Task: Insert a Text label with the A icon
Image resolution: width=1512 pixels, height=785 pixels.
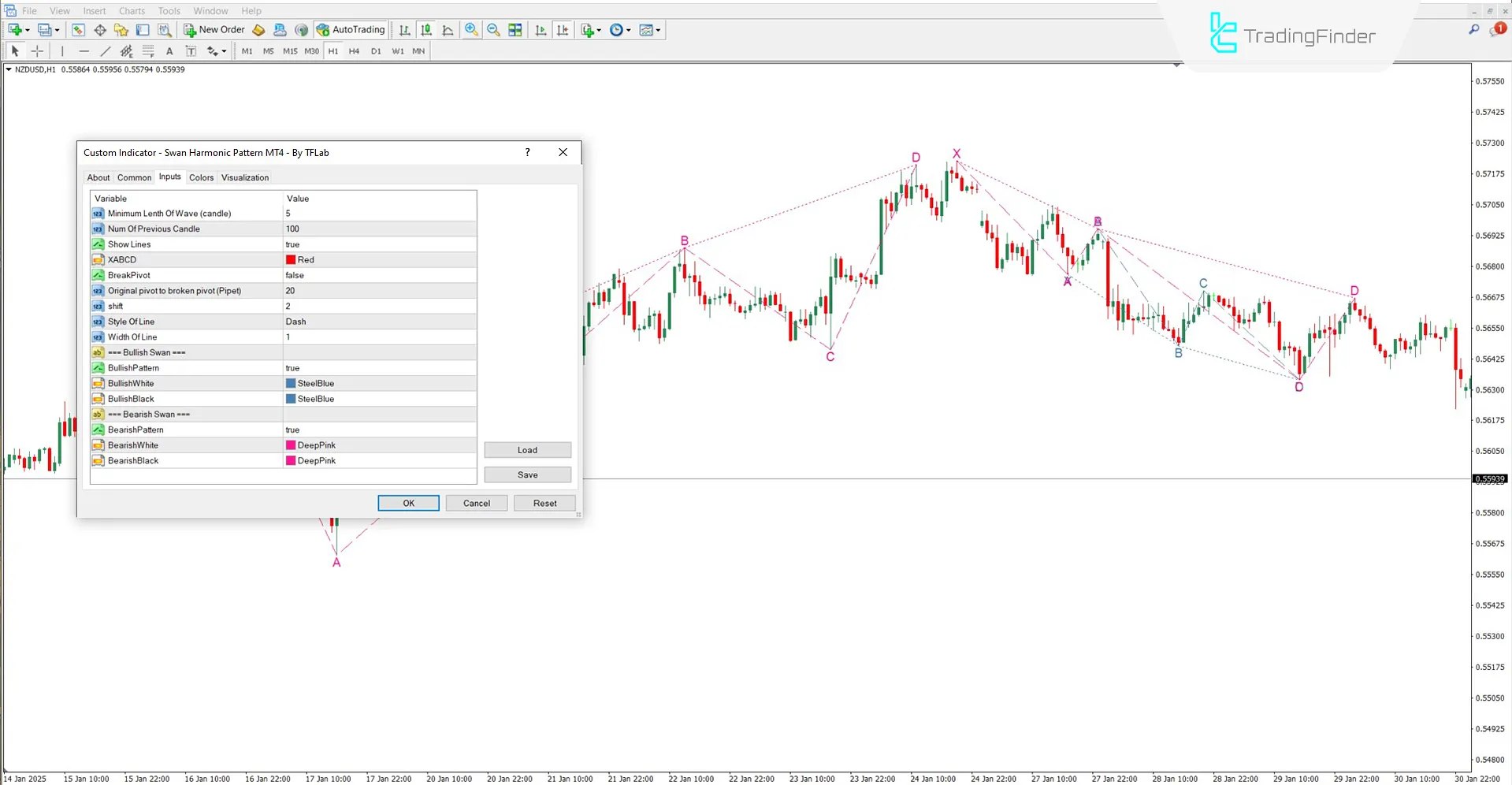Action: tap(169, 51)
